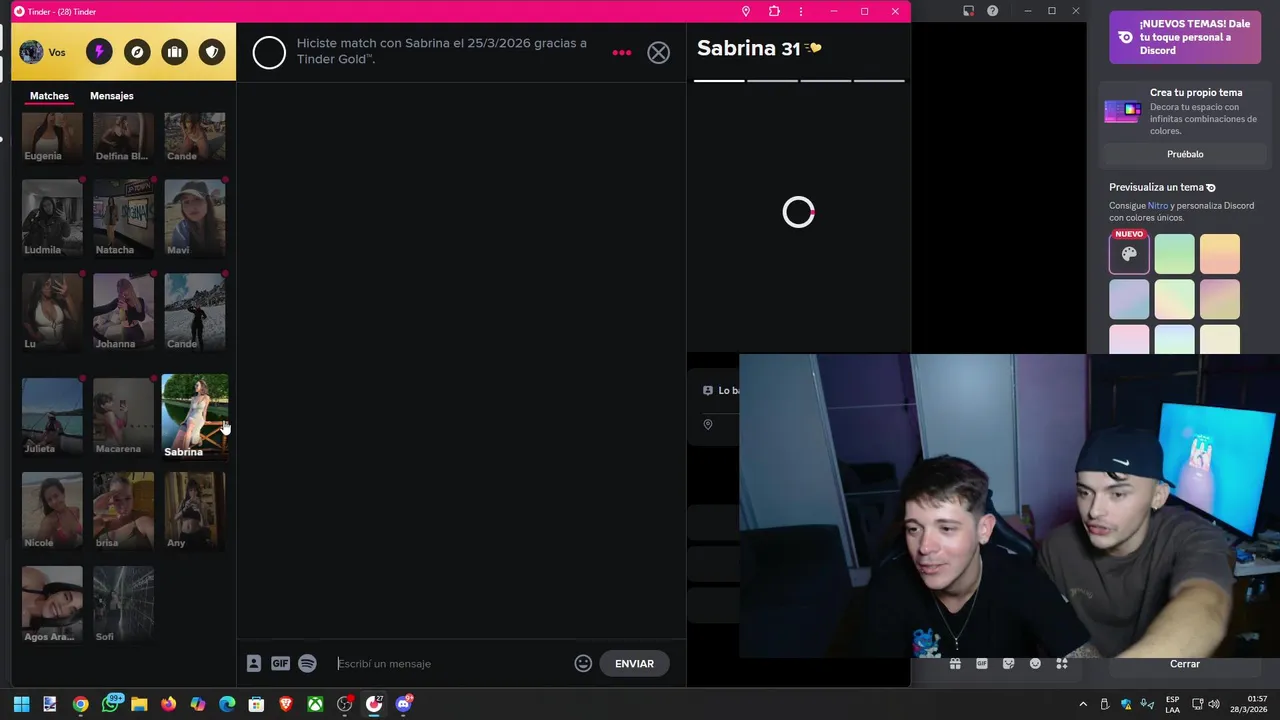The width and height of the screenshot is (1280, 720).
Task: Select the green theme swatch
Action: [x=1174, y=254]
